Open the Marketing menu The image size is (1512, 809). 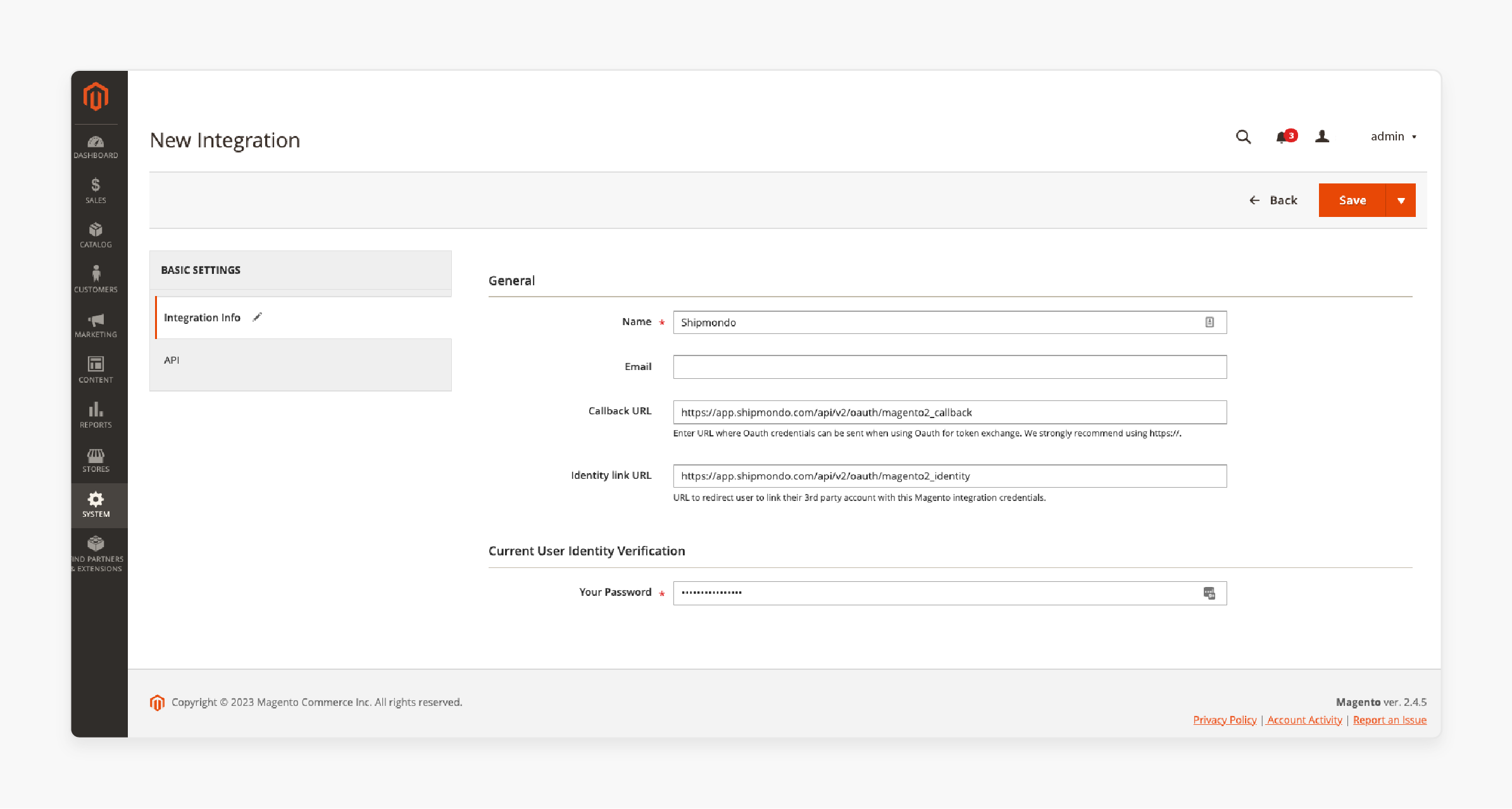coord(96,325)
